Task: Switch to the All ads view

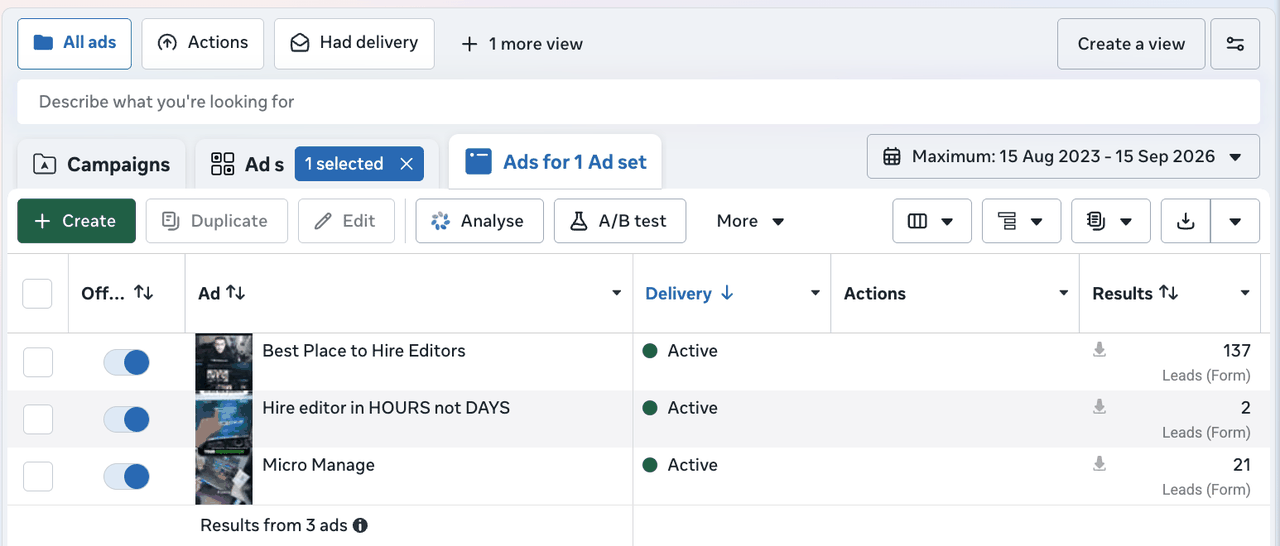Action: (74, 43)
